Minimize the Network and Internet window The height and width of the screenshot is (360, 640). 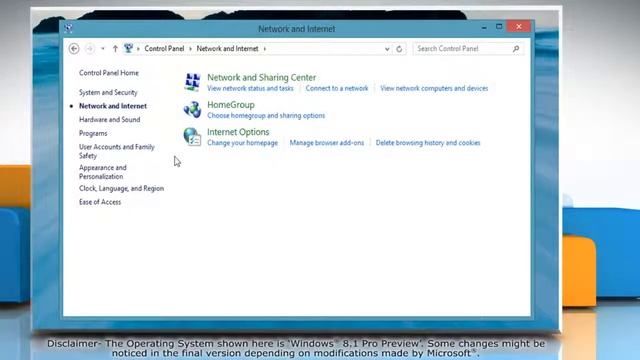[x=484, y=27]
